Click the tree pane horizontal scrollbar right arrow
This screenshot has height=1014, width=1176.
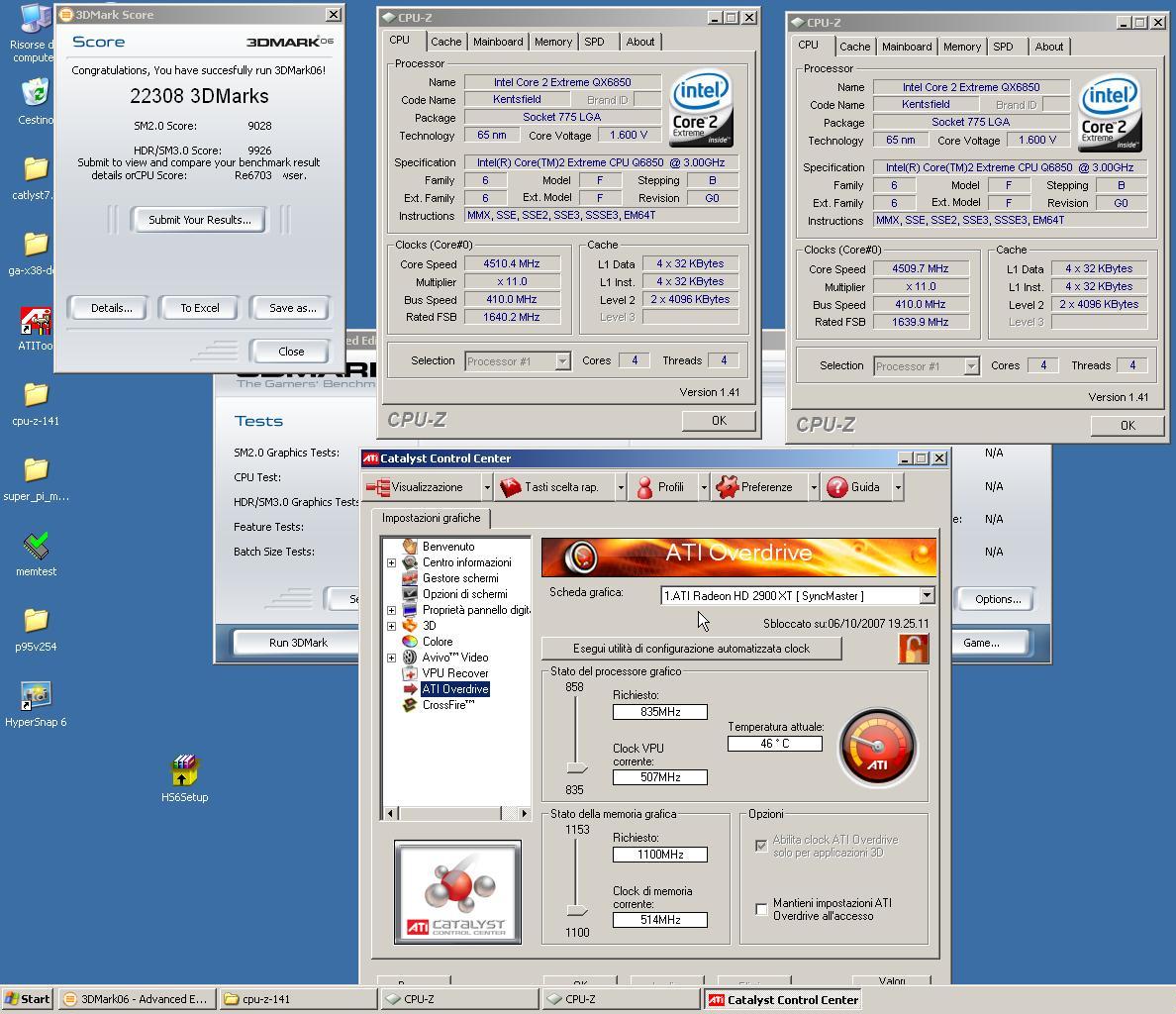(x=524, y=814)
